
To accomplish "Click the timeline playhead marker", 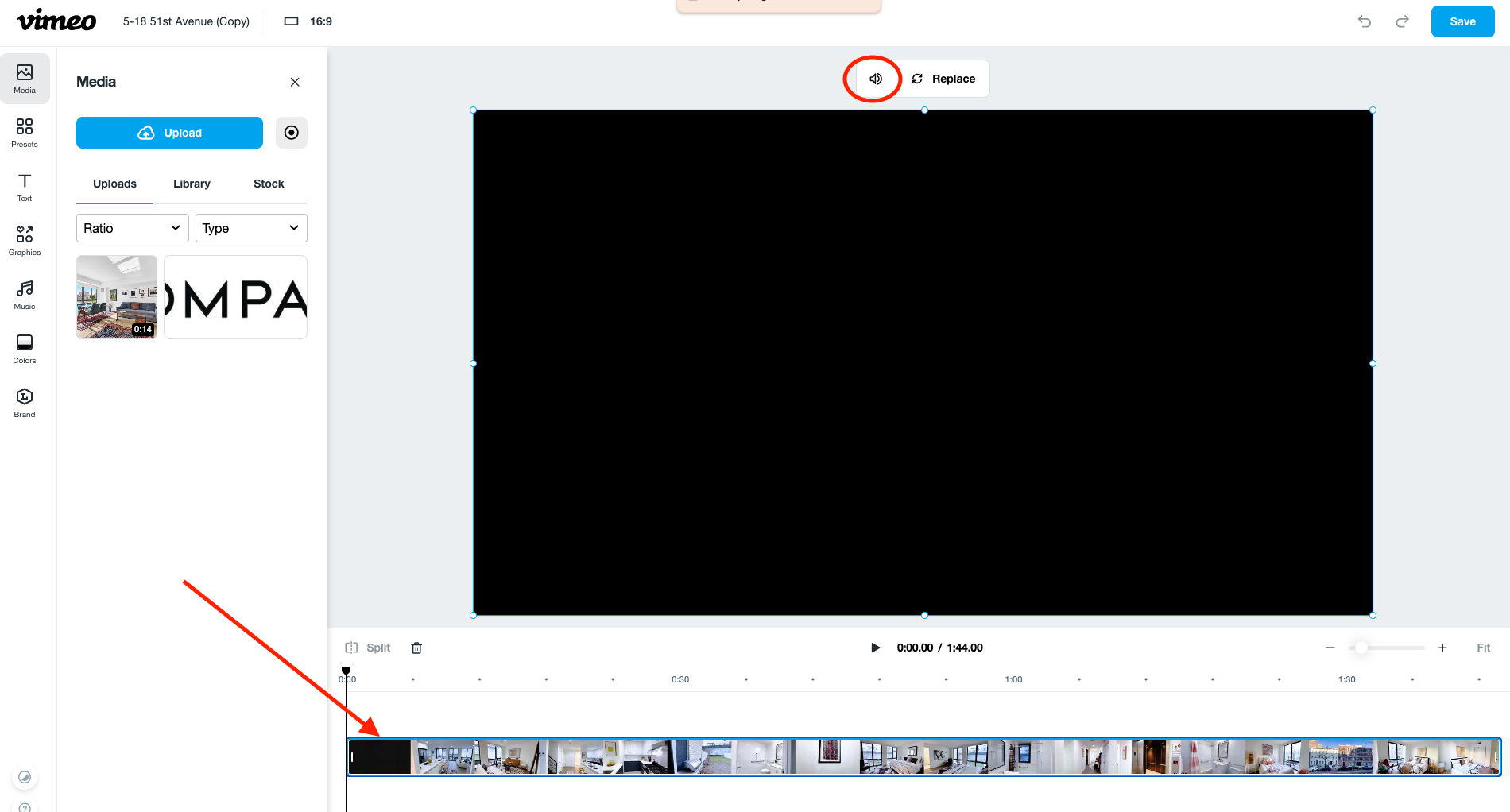I will click(346, 671).
